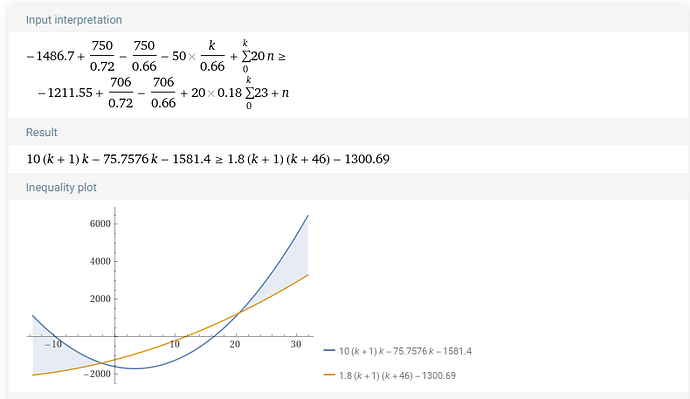Image resolution: width=690 pixels, height=399 pixels.
Task: Click the Inequality plot section header
Action: point(61,187)
